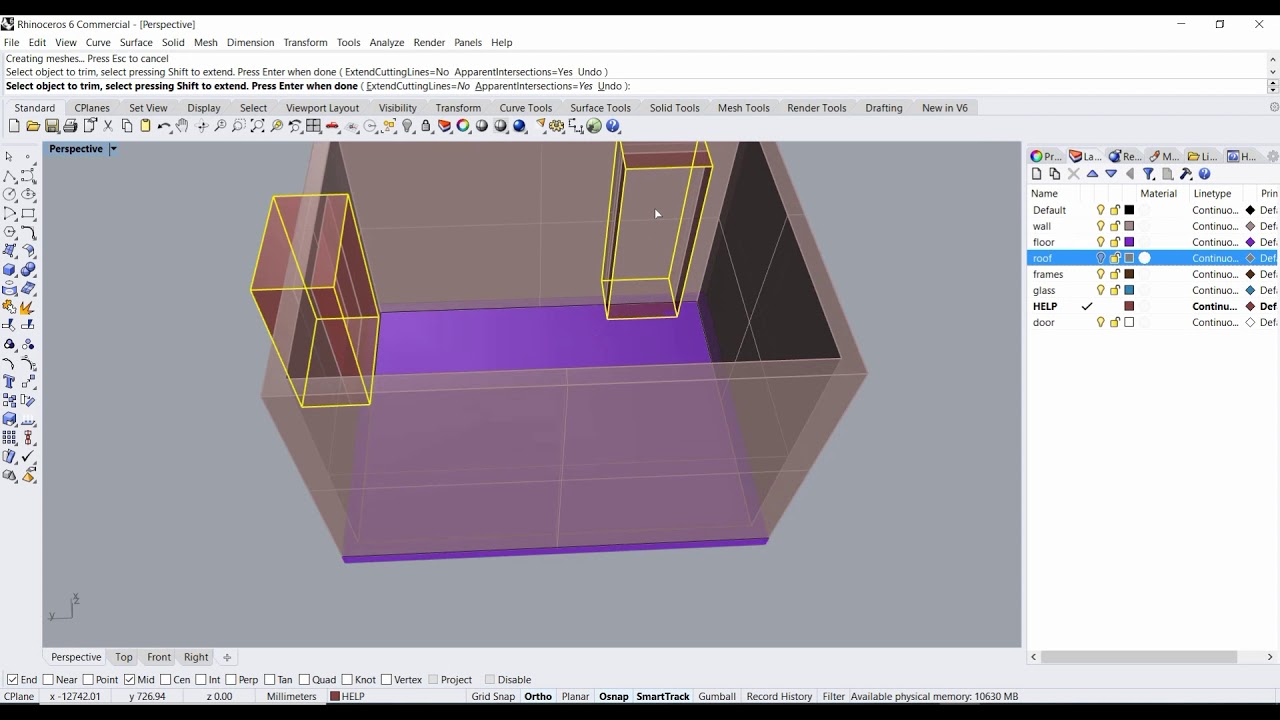Click the Print icon in Standard toolbar

(x=70, y=126)
